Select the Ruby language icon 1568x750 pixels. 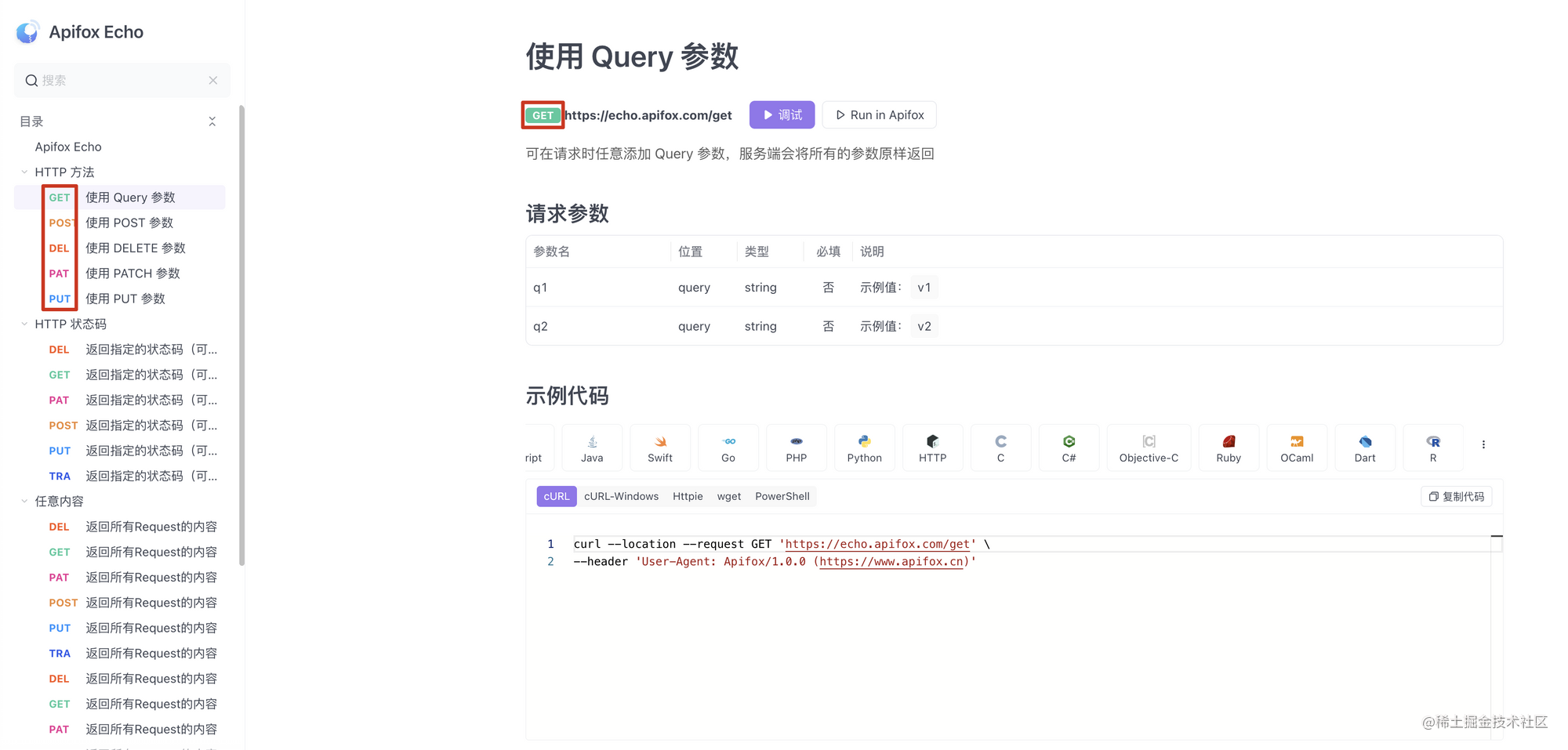coord(1228,447)
